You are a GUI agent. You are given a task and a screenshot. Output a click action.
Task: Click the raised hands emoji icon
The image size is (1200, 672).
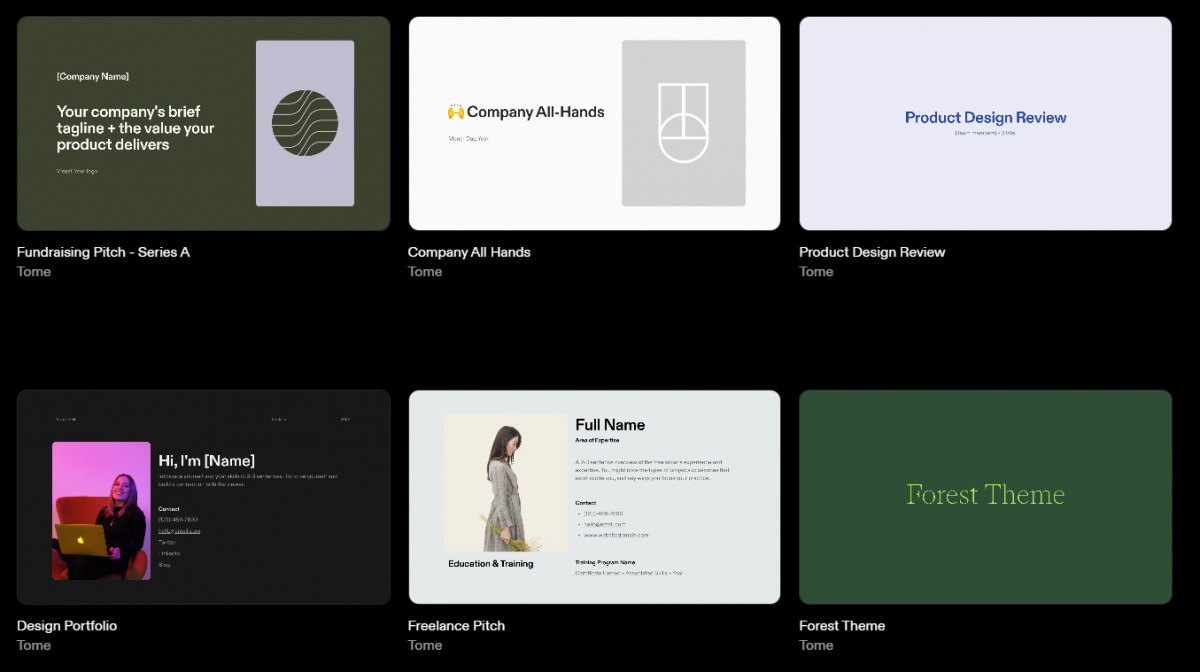coord(456,112)
